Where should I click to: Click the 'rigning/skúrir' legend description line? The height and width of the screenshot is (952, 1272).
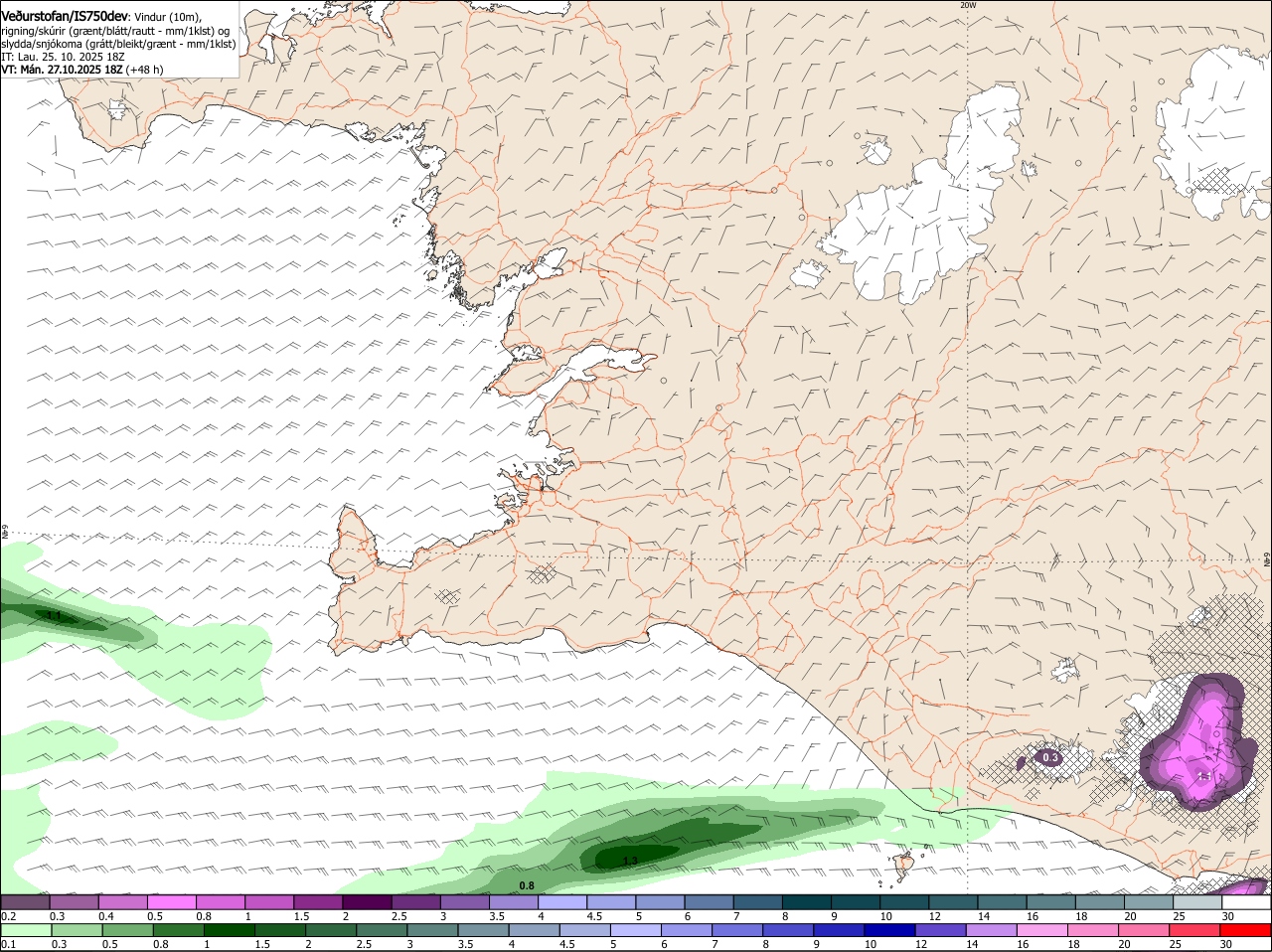pyautogui.click(x=115, y=31)
